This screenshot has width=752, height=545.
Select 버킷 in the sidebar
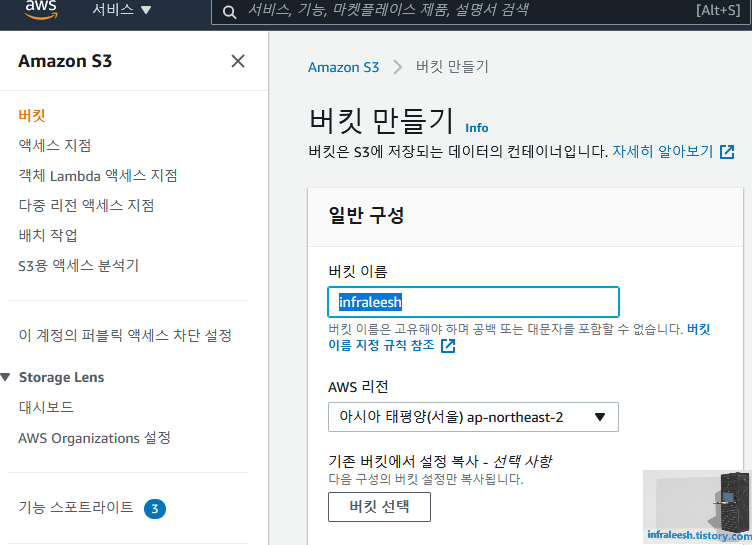[x=32, y=115]
